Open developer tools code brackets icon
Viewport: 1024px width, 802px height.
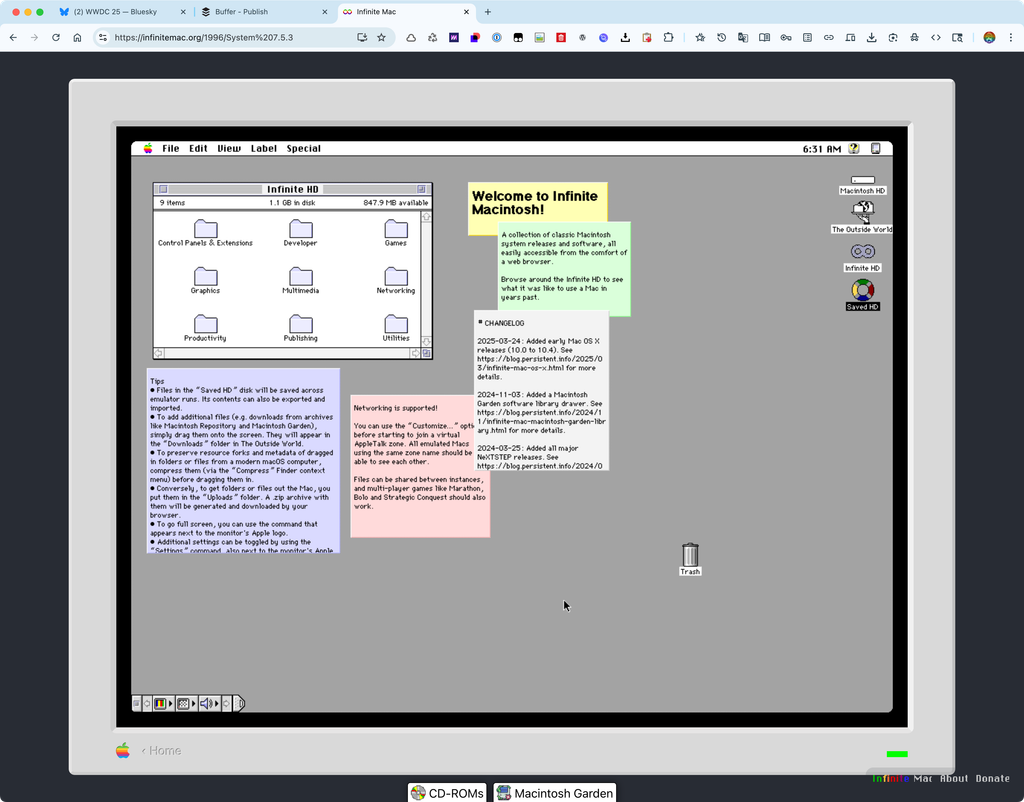click(x=936, y=37)
